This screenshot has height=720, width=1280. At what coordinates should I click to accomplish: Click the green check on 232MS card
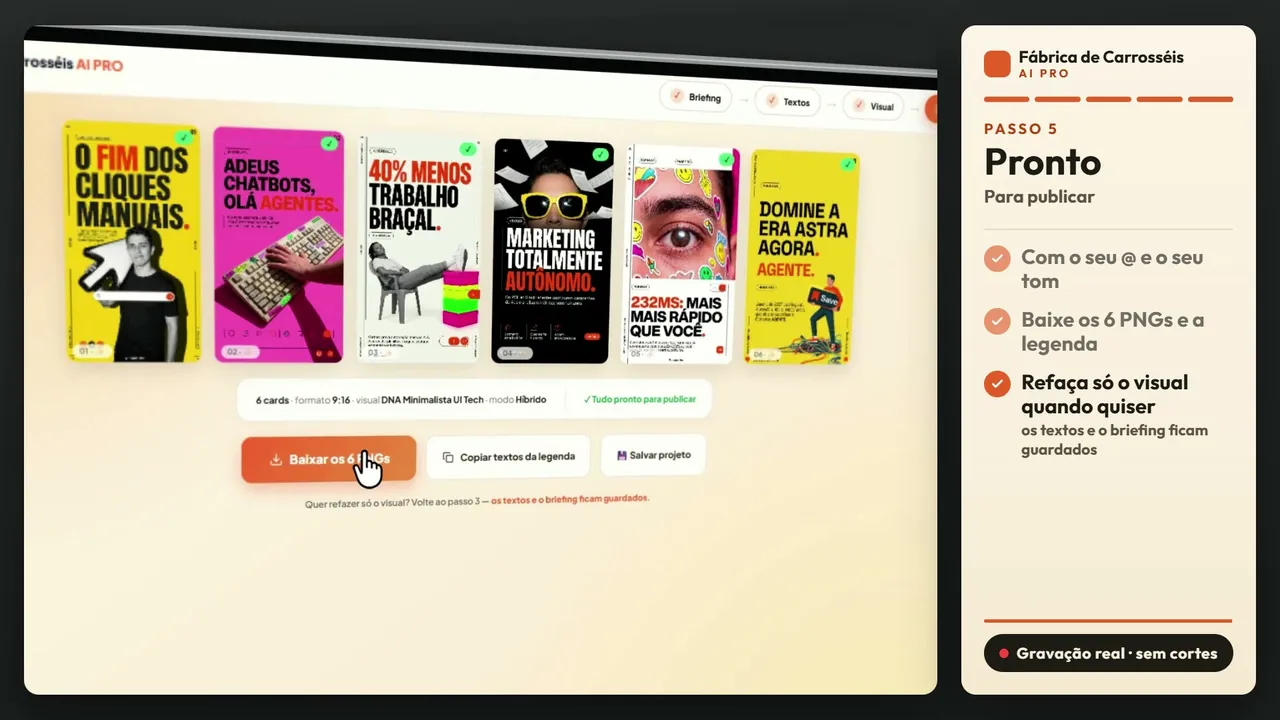click(726, 159)
